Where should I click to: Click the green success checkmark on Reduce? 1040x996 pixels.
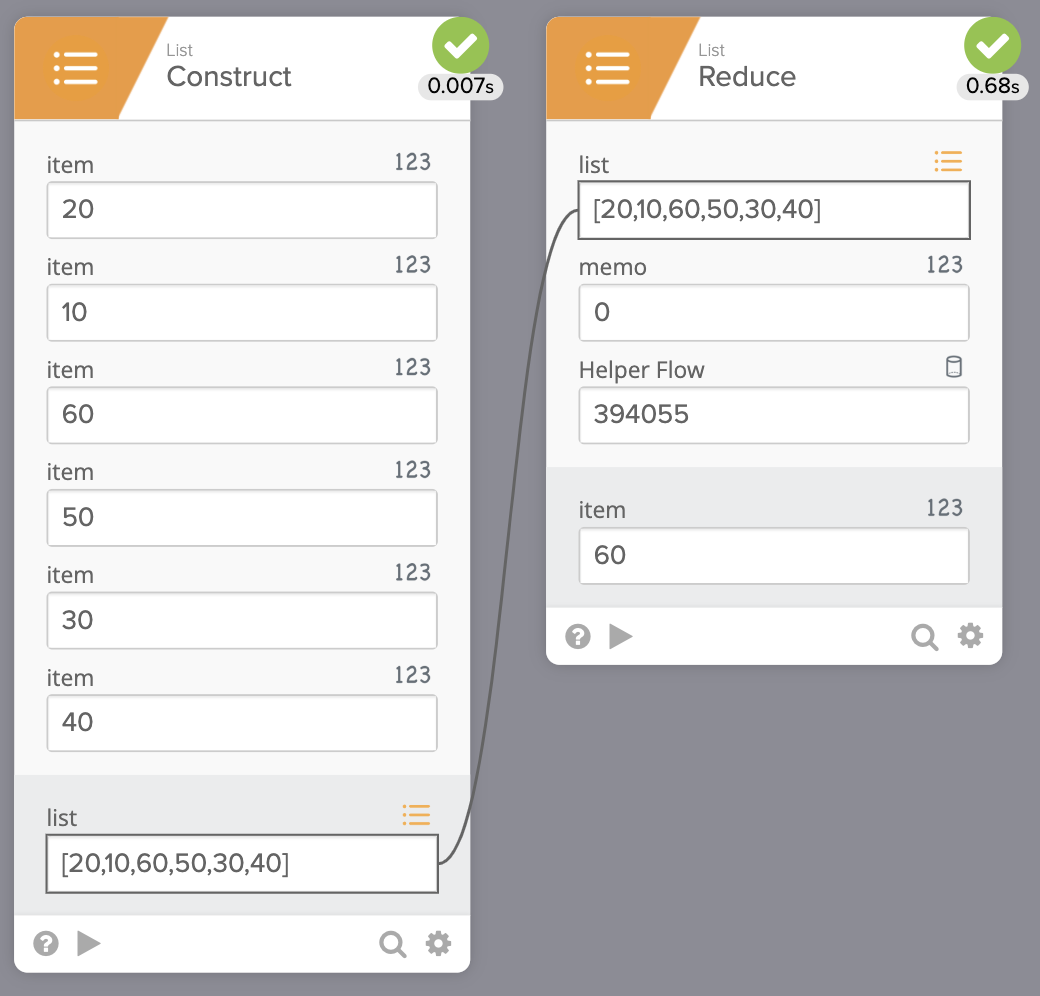992,46
